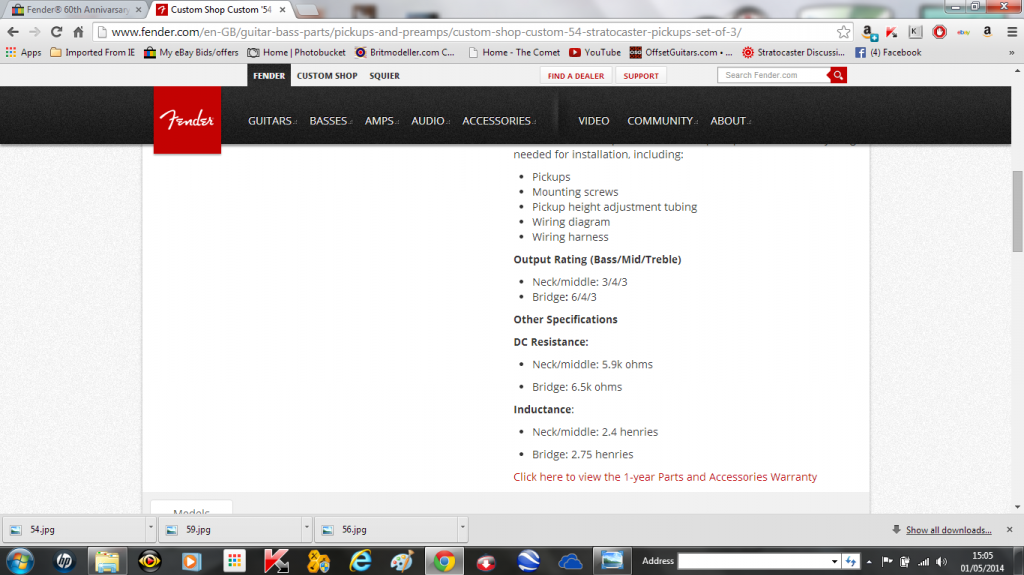Open the Amazon extension icon

pyautogui.click(x=987, y=32)
